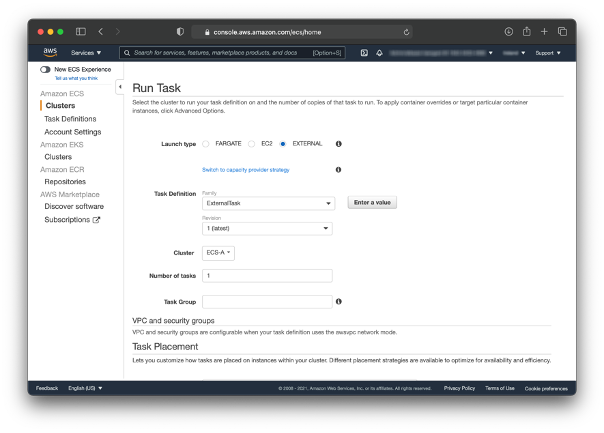Open Safari downloads icon

[x=508, y=32]
